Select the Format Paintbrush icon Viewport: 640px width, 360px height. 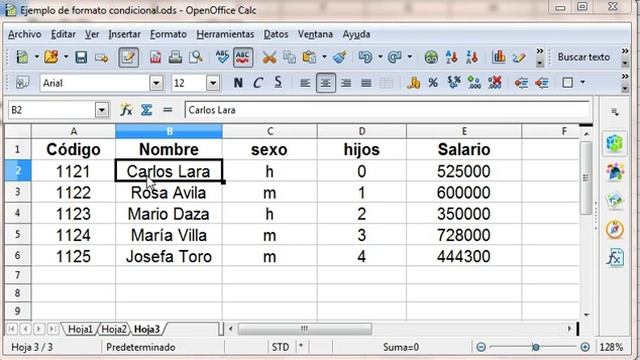pyautogui.click(x=340, y=57)
